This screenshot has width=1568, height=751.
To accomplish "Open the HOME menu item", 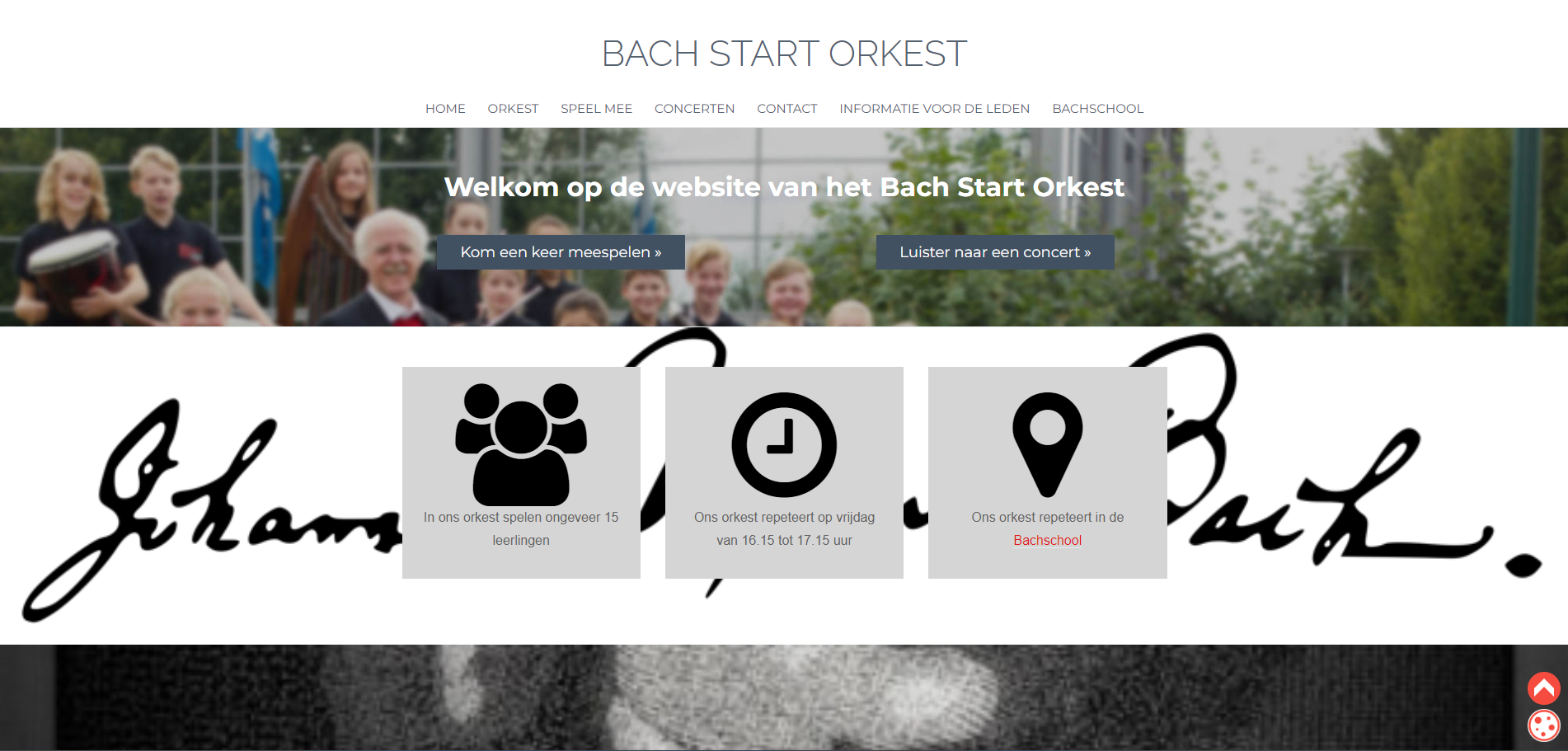I will (x=445, y=109).
